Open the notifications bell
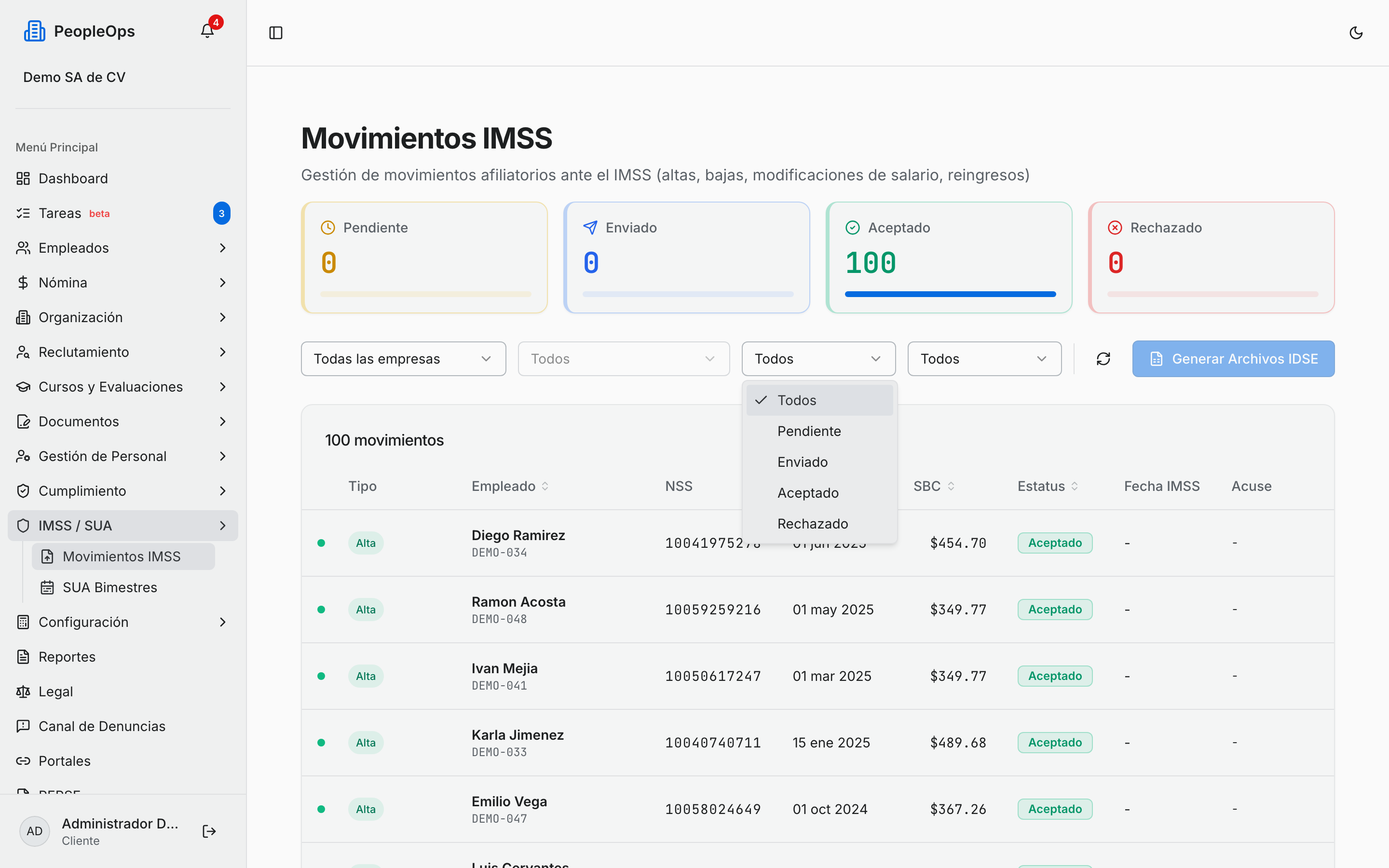This screenshot has height=868, width=1389. [x=207, y=31]
